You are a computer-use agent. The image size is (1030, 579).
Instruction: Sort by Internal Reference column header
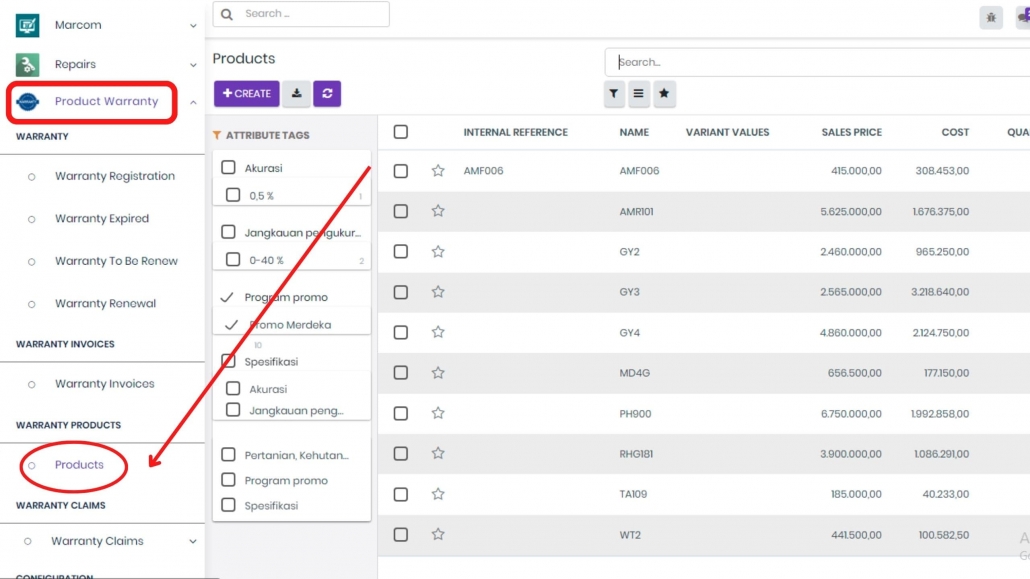click(x=516, y=132)
